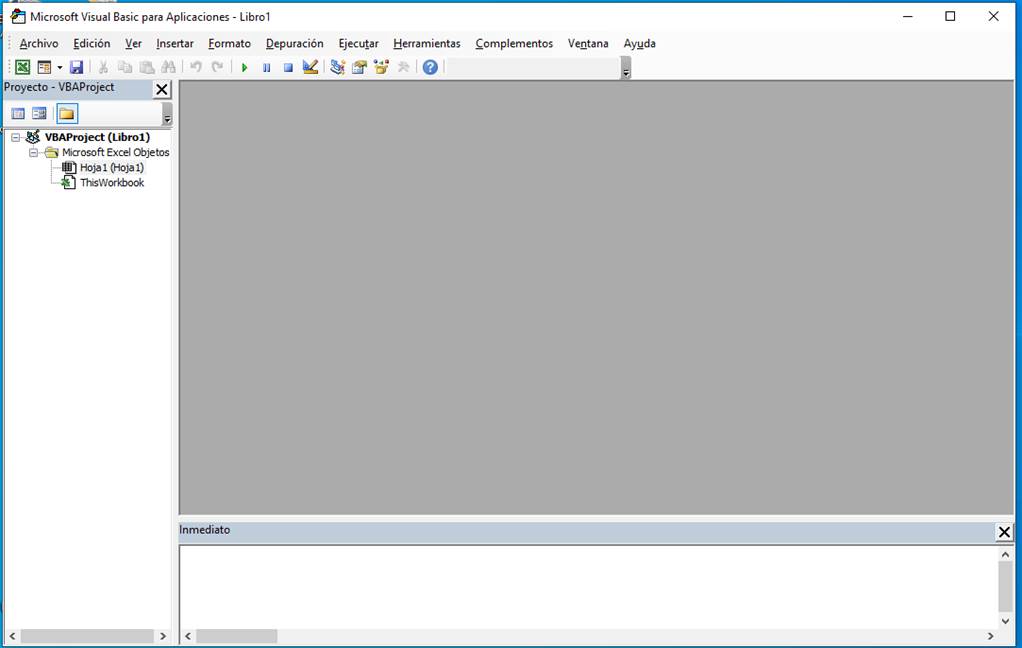
Task: Click the Toolbox toolbar icon
Action: coord(403,67)
